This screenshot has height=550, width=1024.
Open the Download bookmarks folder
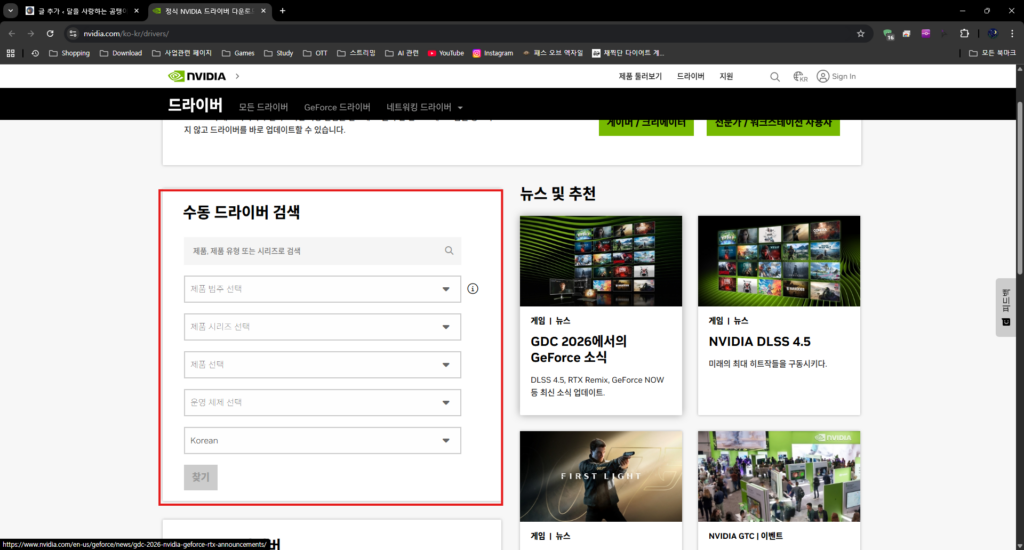pyautogui.click(x=121, y=53)
